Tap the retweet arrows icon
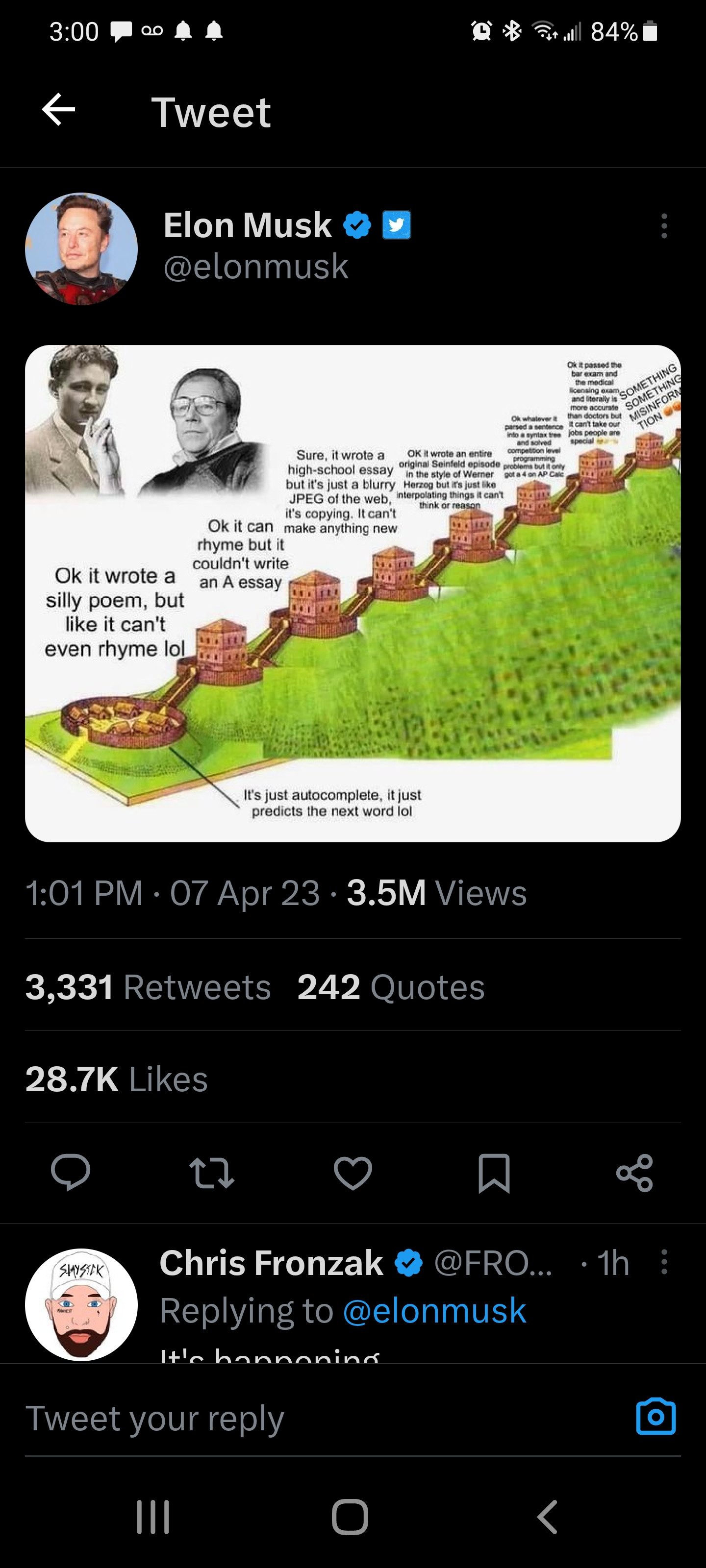Image resolution: width=706 pixels, height=1568 pixels. (x=211, y=1172)
